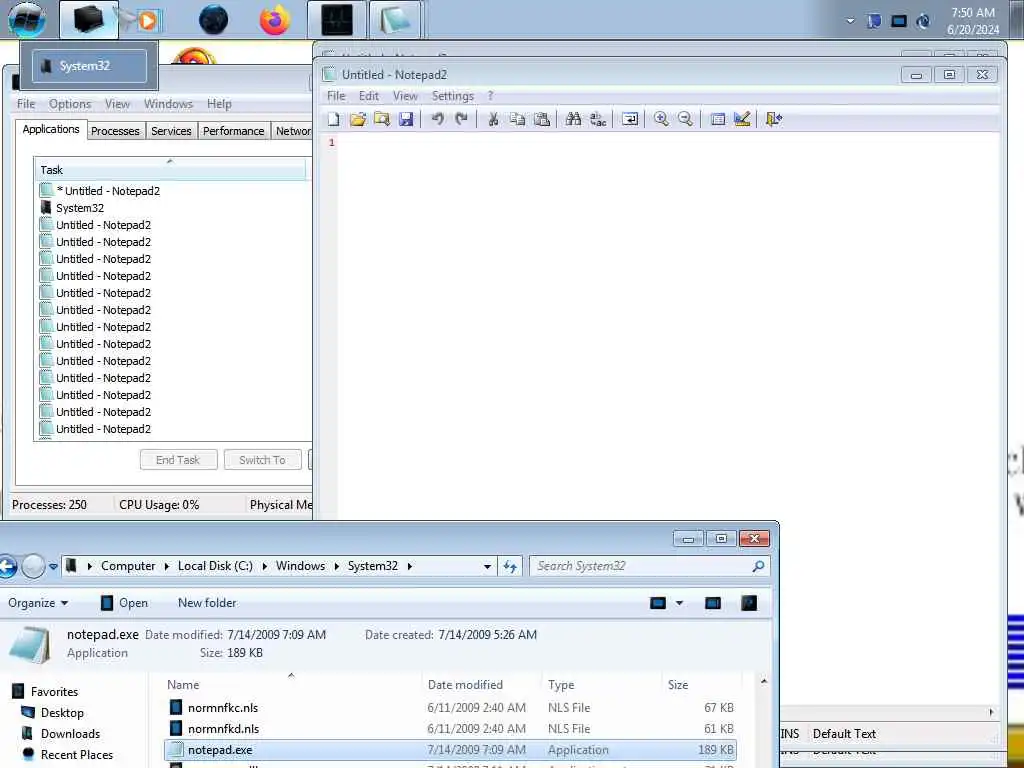
Task: Click the Open file folder icon in Notepad2
Action: point(357,119)
